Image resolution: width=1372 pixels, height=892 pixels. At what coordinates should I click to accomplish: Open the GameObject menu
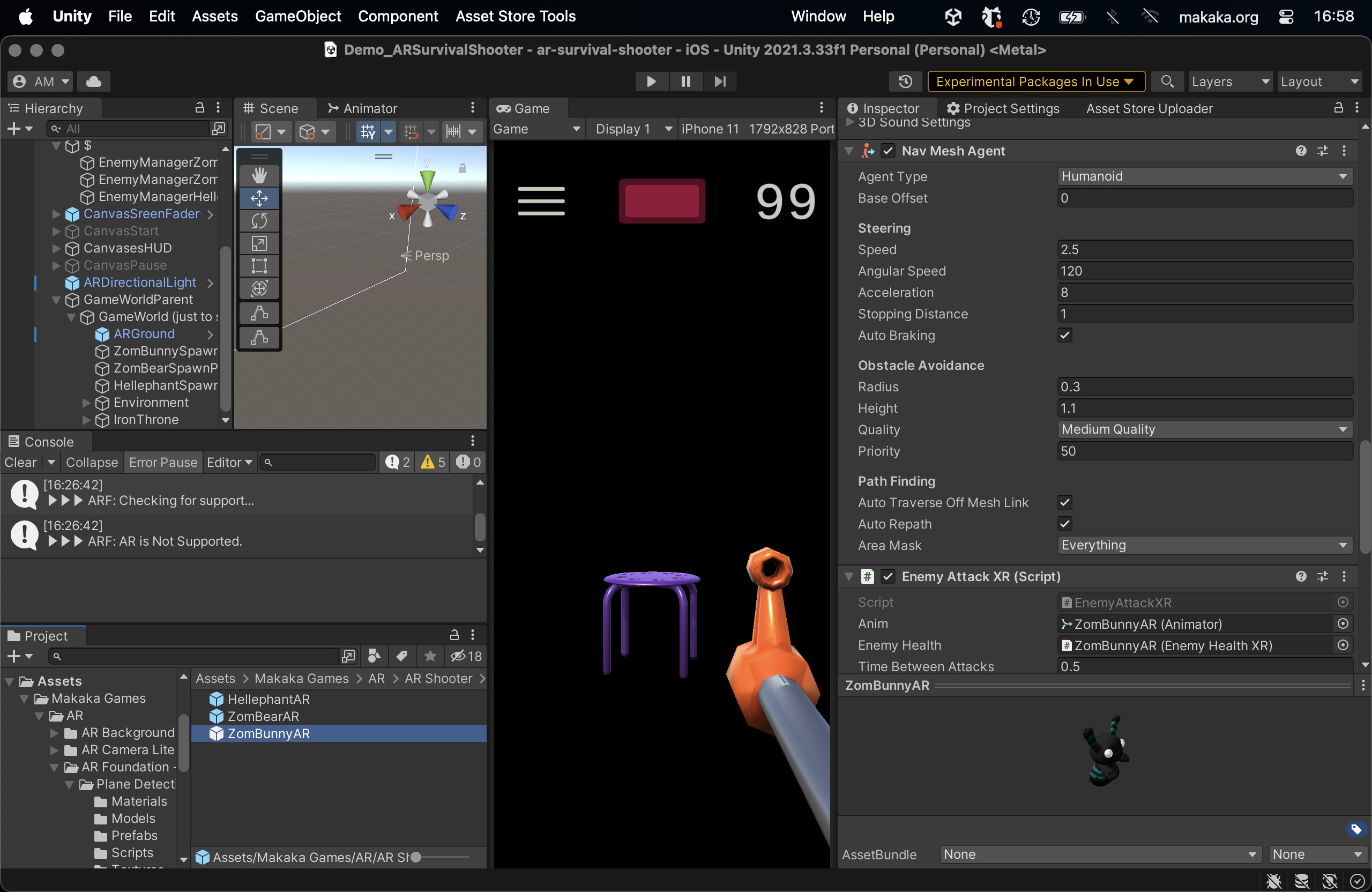[298, 16]
